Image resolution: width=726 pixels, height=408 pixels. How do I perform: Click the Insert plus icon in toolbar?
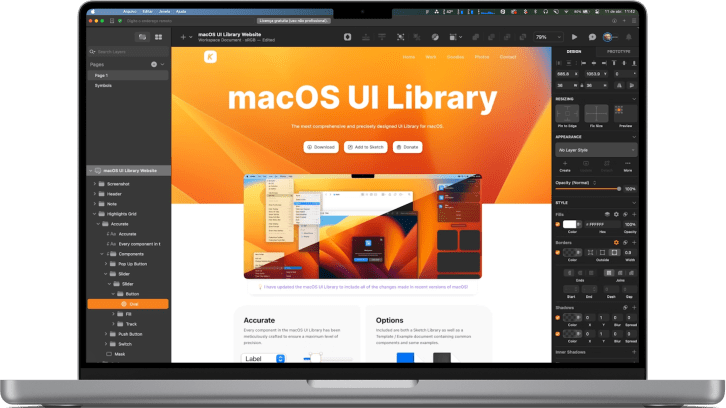(x=184, y=37)
